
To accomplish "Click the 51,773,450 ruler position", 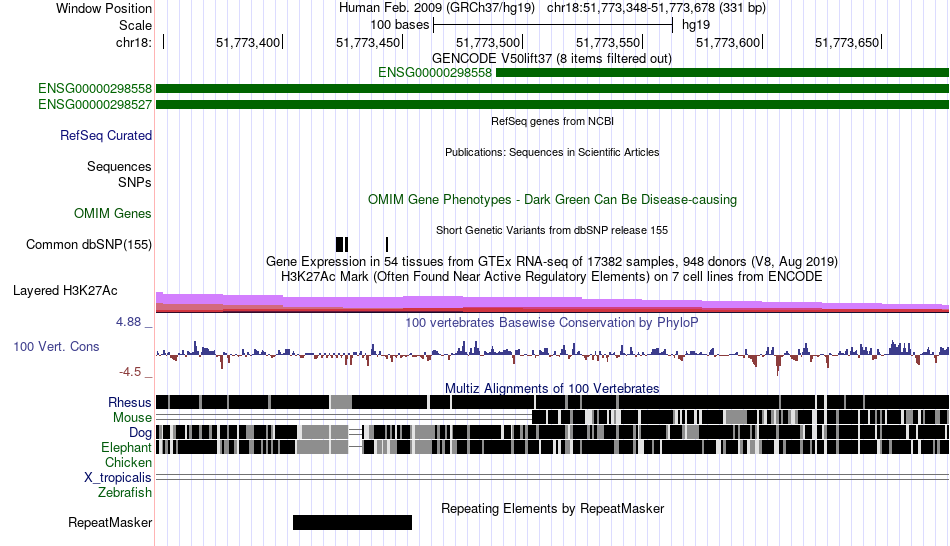I will tap(368, 42).
